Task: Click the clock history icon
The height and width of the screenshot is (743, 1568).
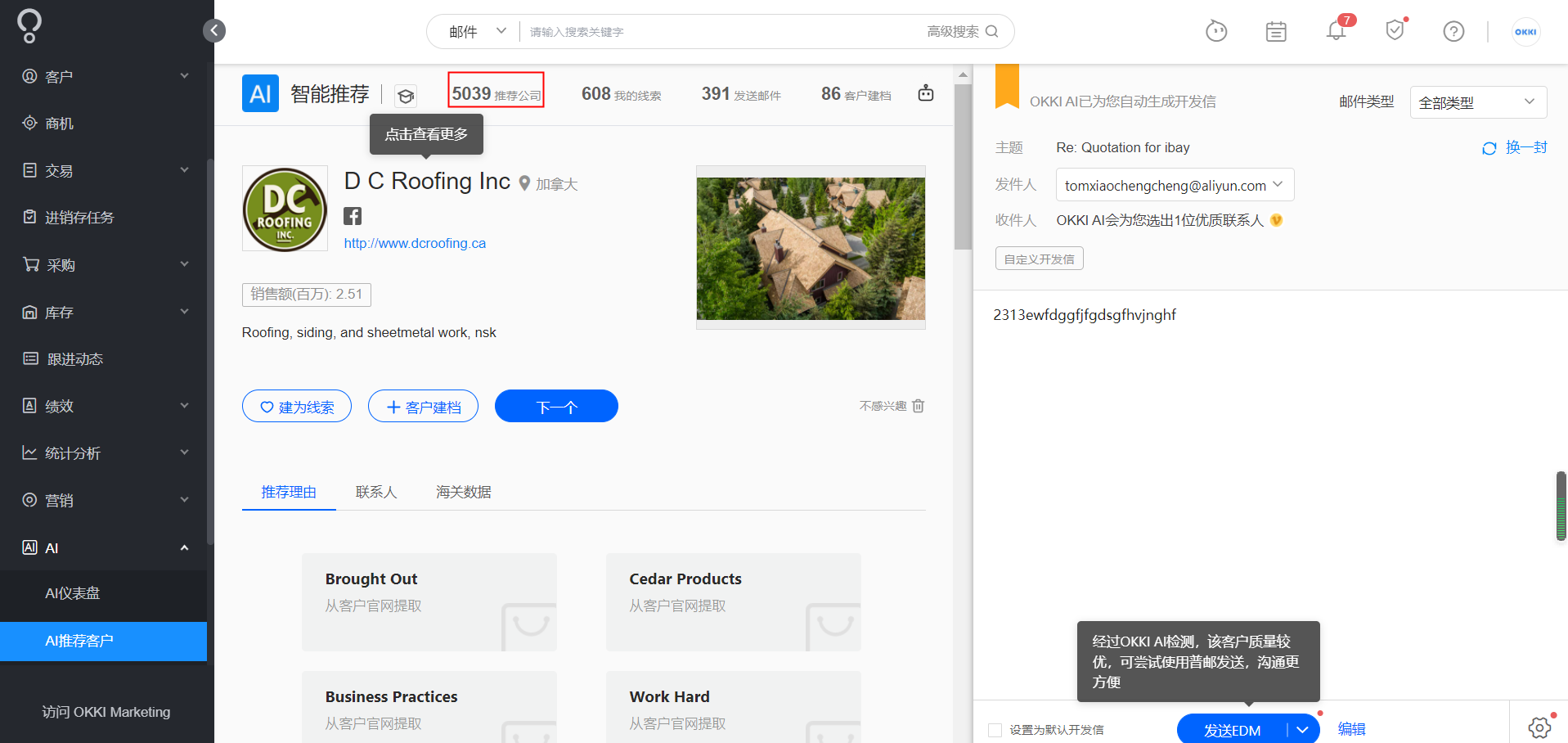Action: [1216, 30]
